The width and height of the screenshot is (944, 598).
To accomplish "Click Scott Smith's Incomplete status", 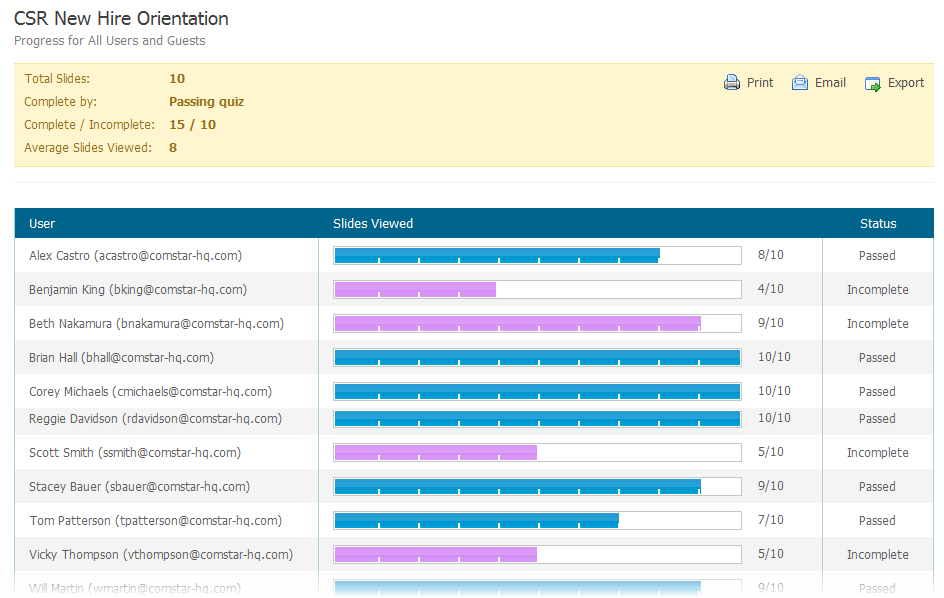I will point(877,453).
